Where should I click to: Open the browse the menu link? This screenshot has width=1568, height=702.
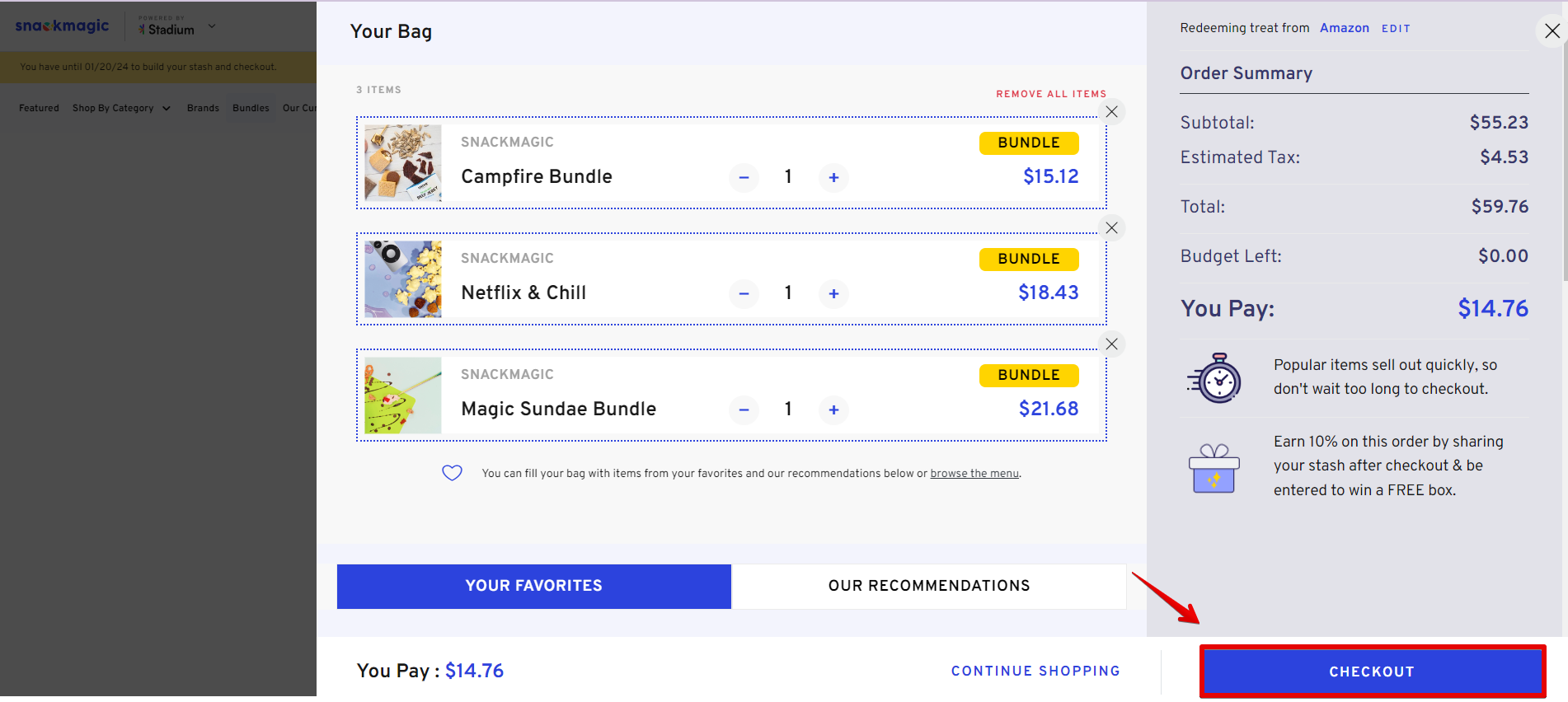(974, 474)
